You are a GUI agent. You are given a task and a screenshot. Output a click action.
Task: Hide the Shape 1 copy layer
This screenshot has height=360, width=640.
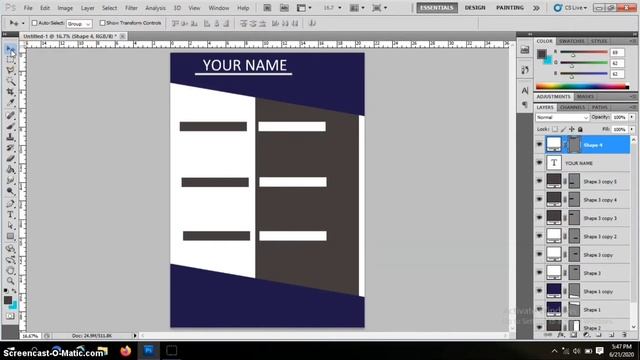click(x=540, y=291)
